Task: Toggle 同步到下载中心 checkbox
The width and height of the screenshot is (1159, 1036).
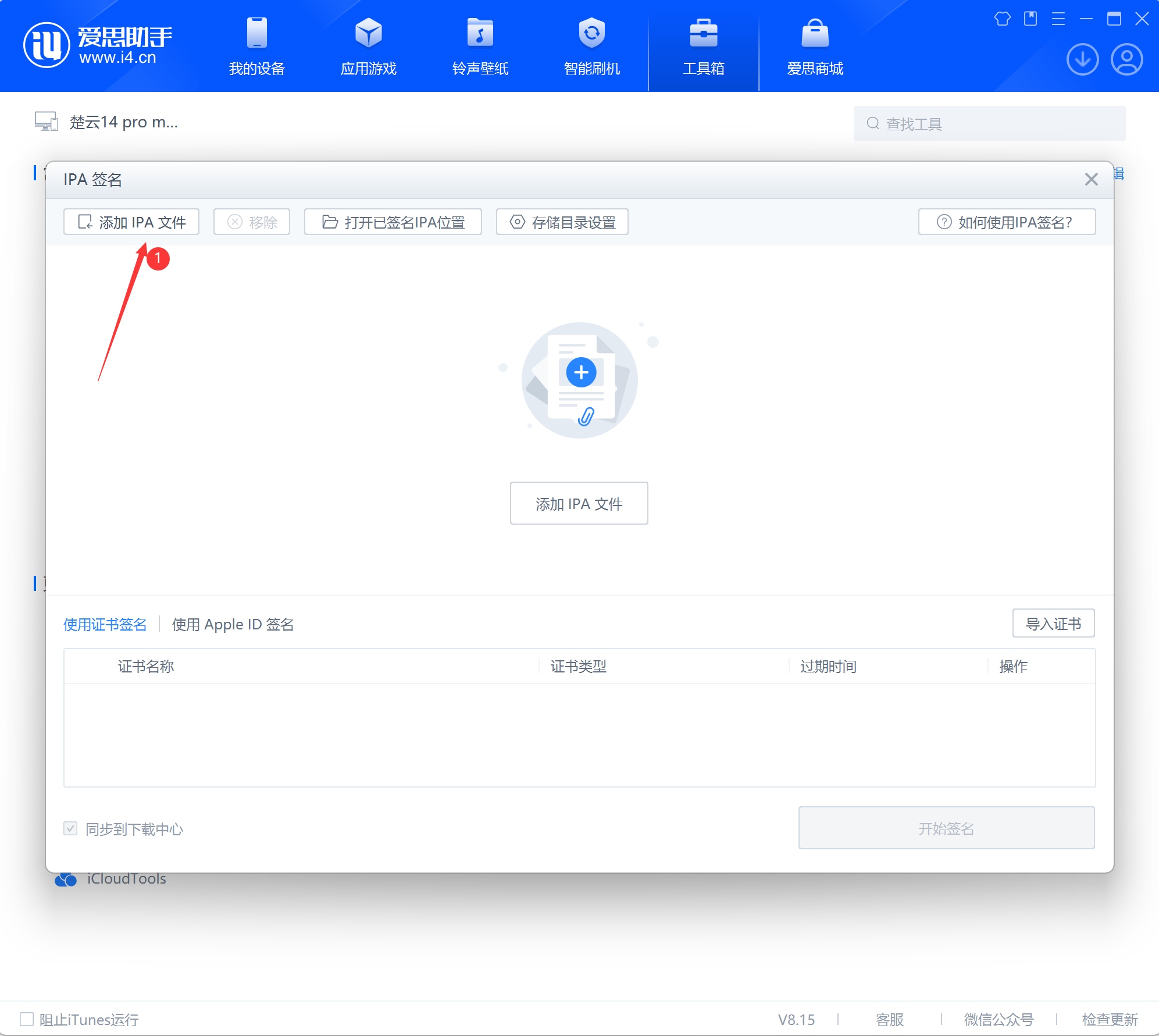Action: coord(70,828)
